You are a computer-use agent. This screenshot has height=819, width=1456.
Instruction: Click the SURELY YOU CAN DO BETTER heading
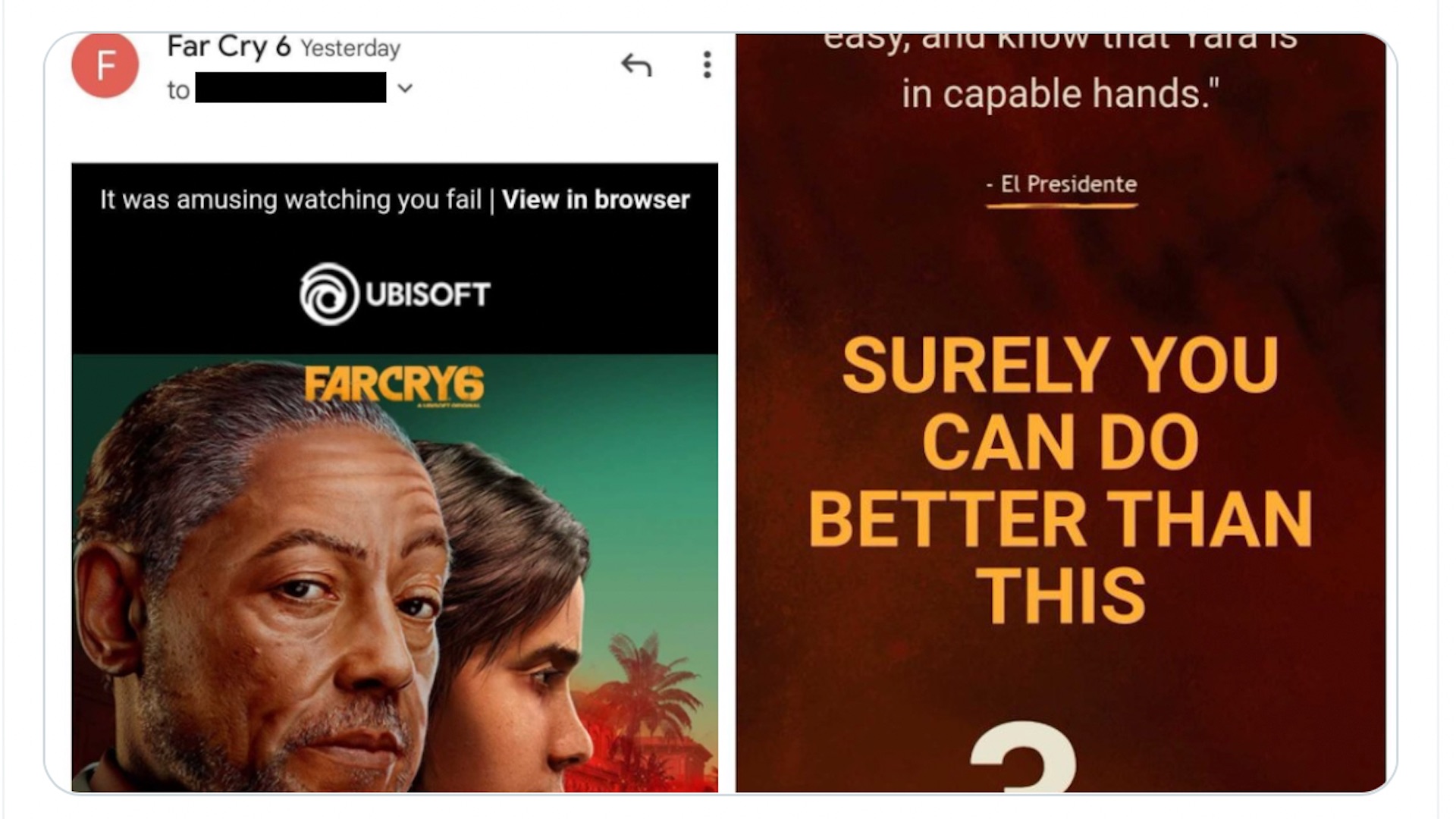click(1061, 480)
